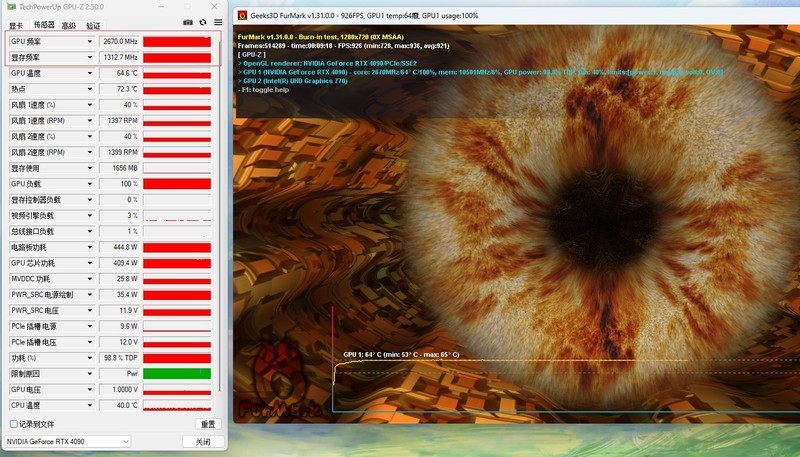Click the 98.8 % TDP value
The image size is (800, 457).
point(119,358)
